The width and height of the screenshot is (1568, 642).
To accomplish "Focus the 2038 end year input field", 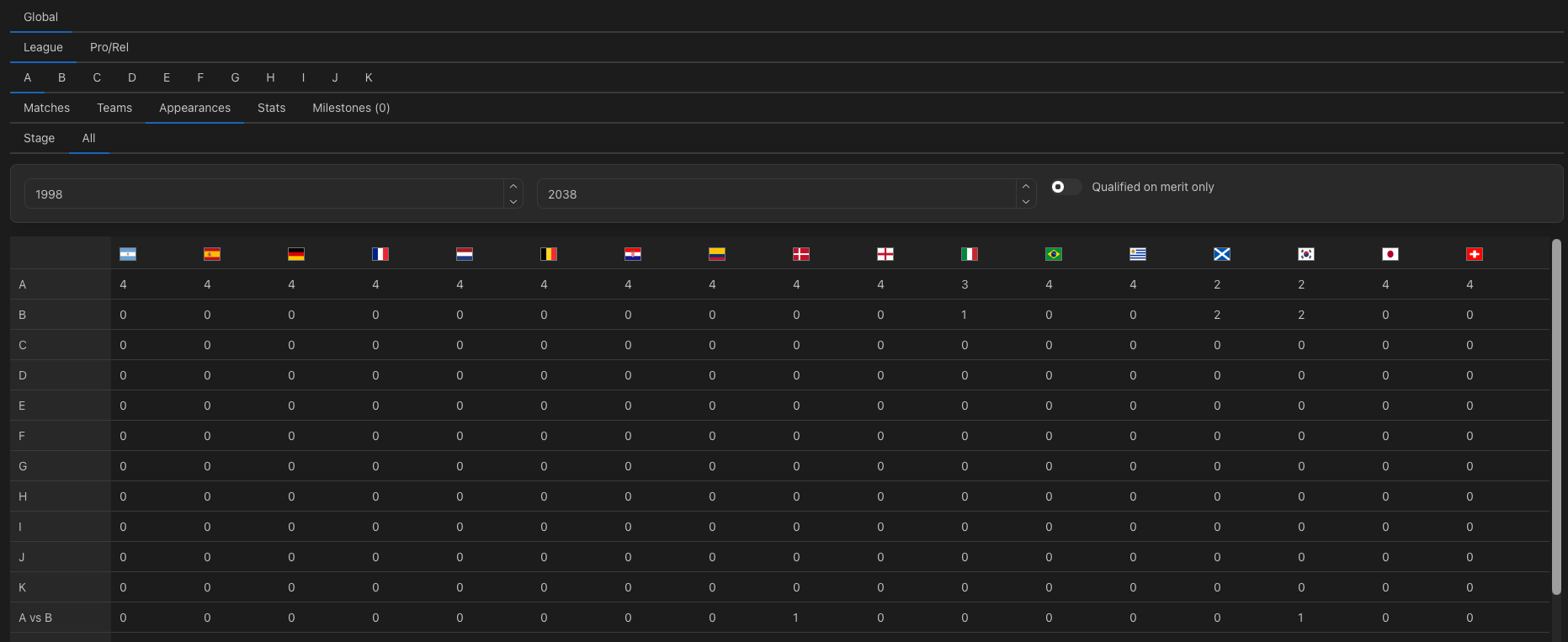I will pos(776,194).
